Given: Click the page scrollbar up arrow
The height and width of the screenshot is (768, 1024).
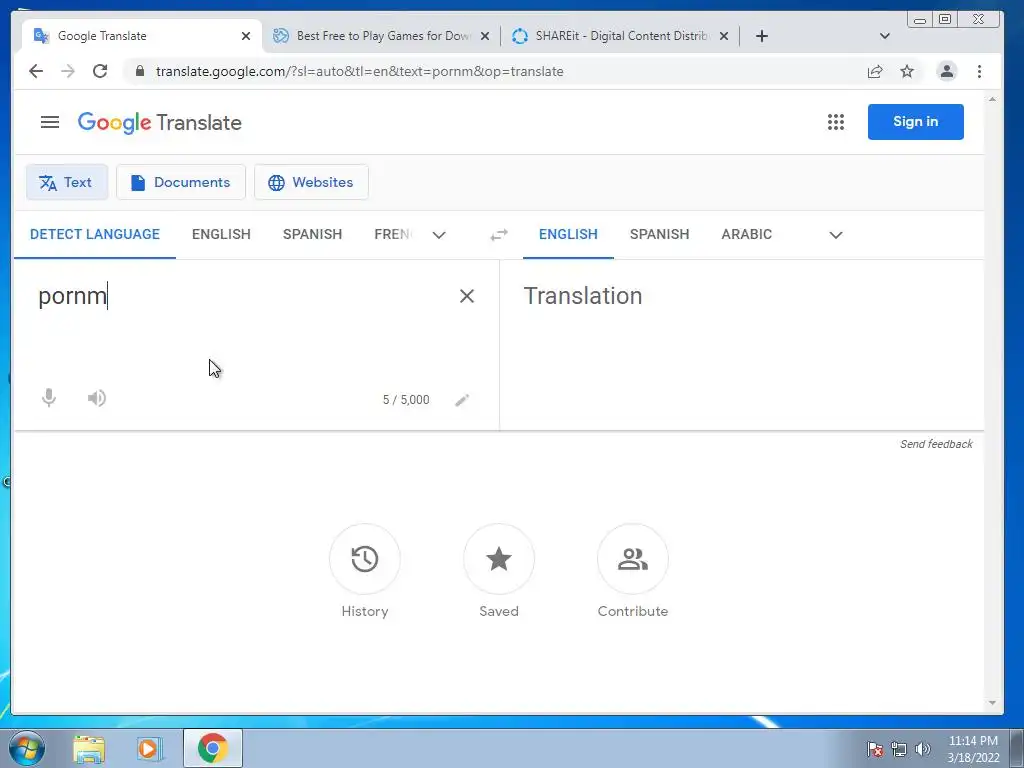Looking at the screenshot, I should (992, 99).
